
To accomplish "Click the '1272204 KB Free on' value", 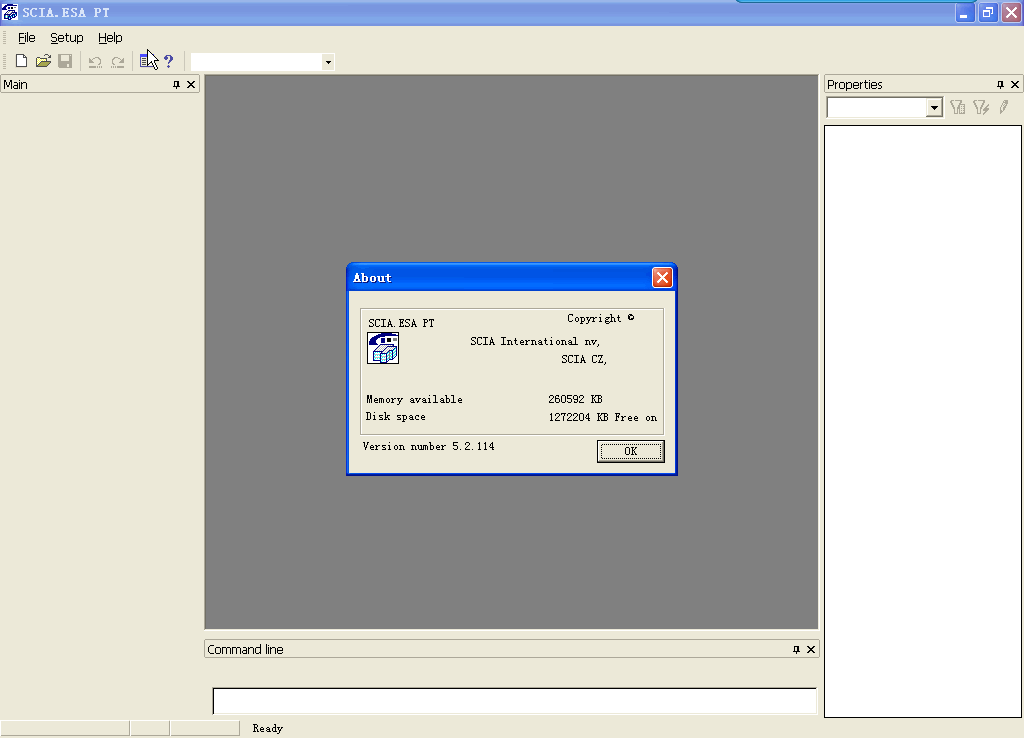I will tap(603, 417).
